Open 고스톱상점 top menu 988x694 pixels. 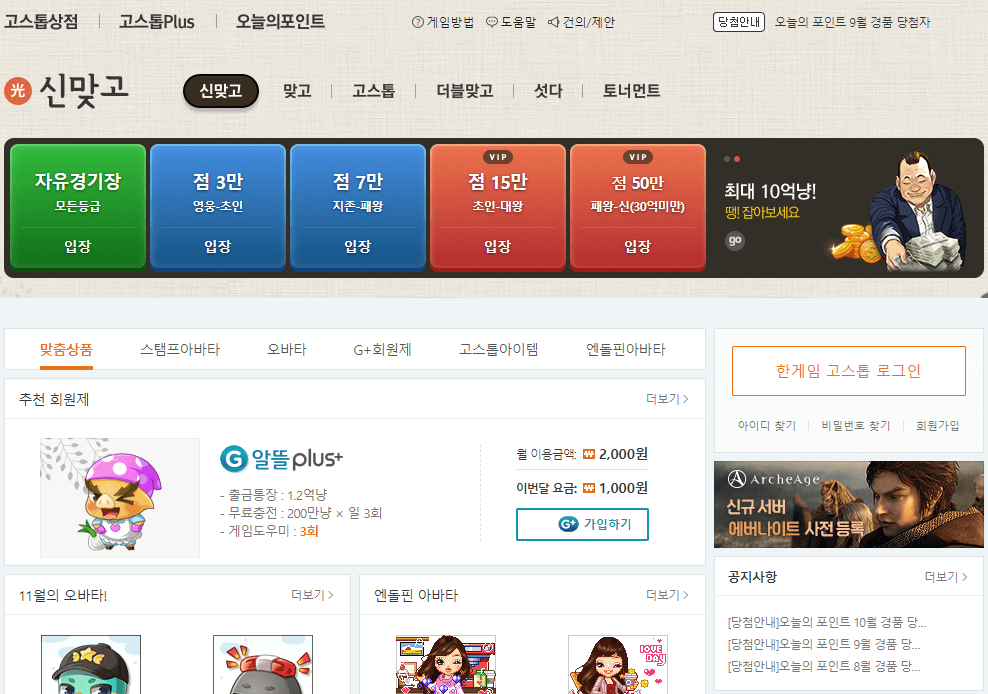(42, 21)
